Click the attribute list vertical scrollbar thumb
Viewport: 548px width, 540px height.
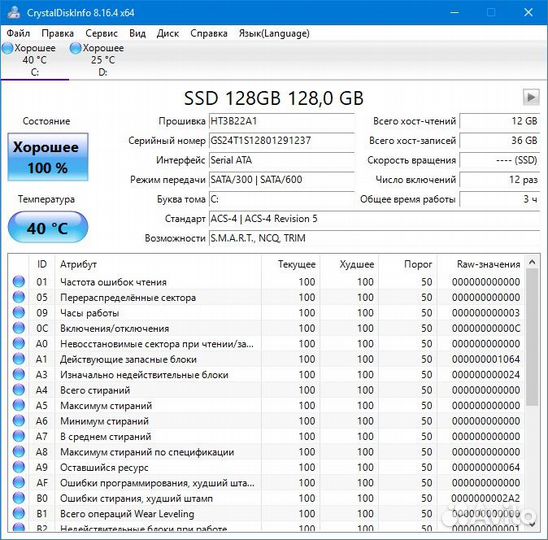tap(532, 337)
